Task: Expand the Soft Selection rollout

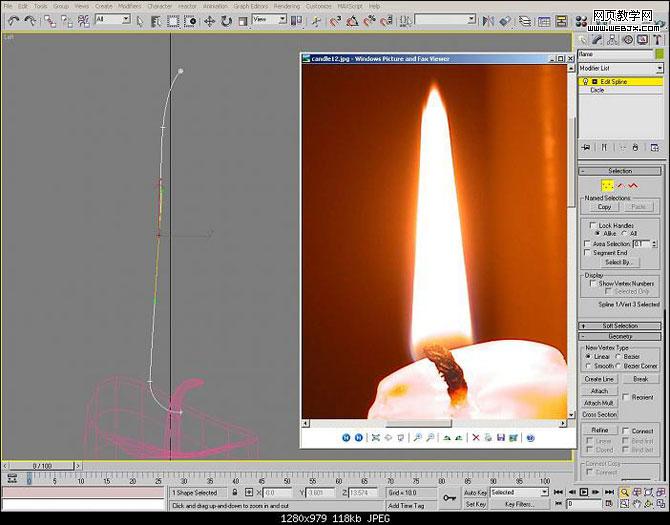Action: pos(620,326)
